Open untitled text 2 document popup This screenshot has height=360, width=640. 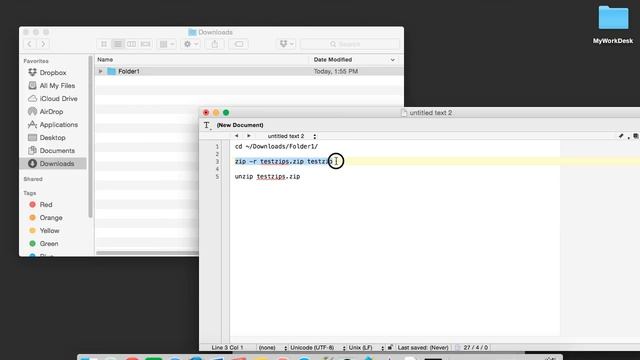[291, 136]
